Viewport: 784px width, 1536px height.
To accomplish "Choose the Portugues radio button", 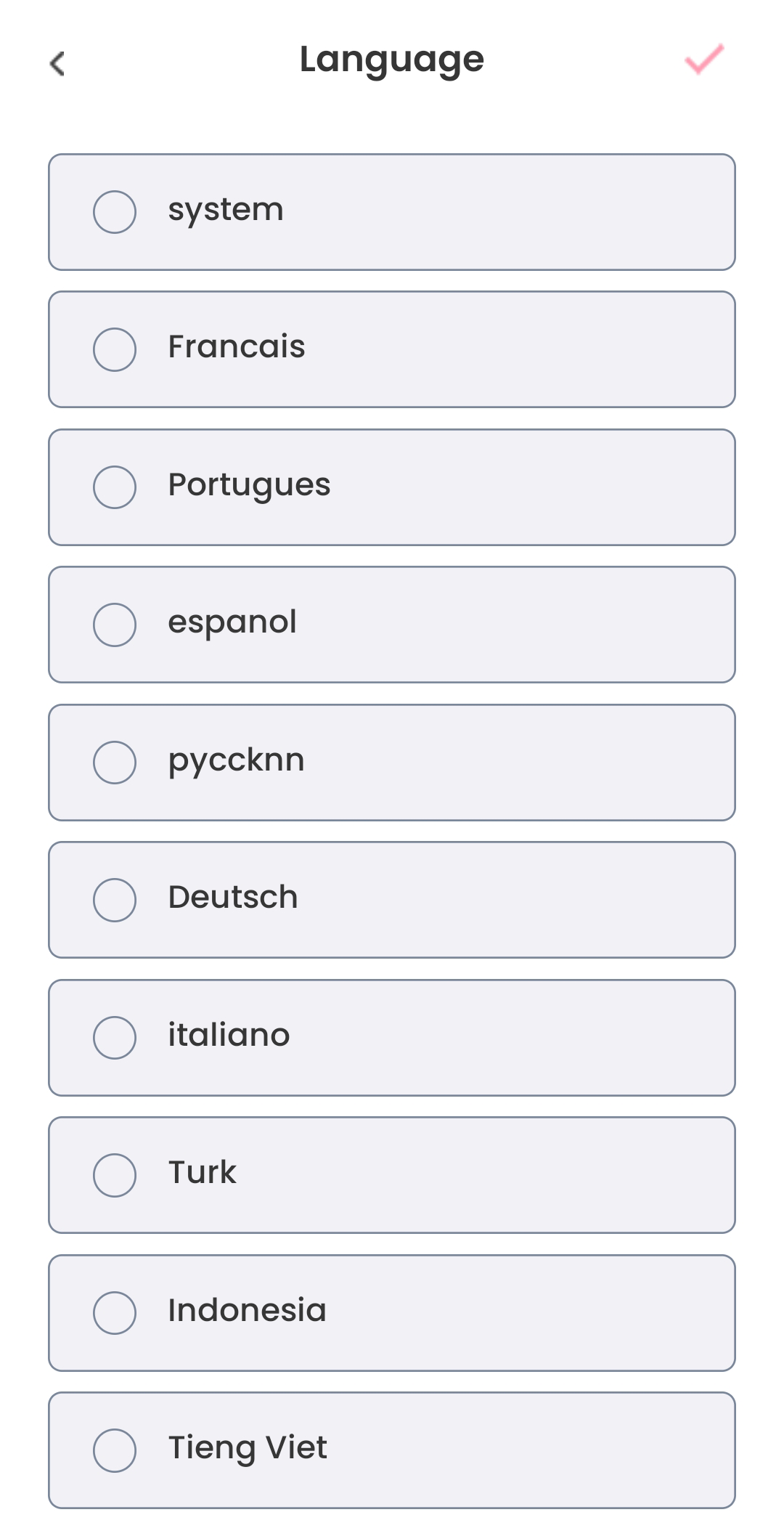I will pyautogui.click(x=115, y=487).
